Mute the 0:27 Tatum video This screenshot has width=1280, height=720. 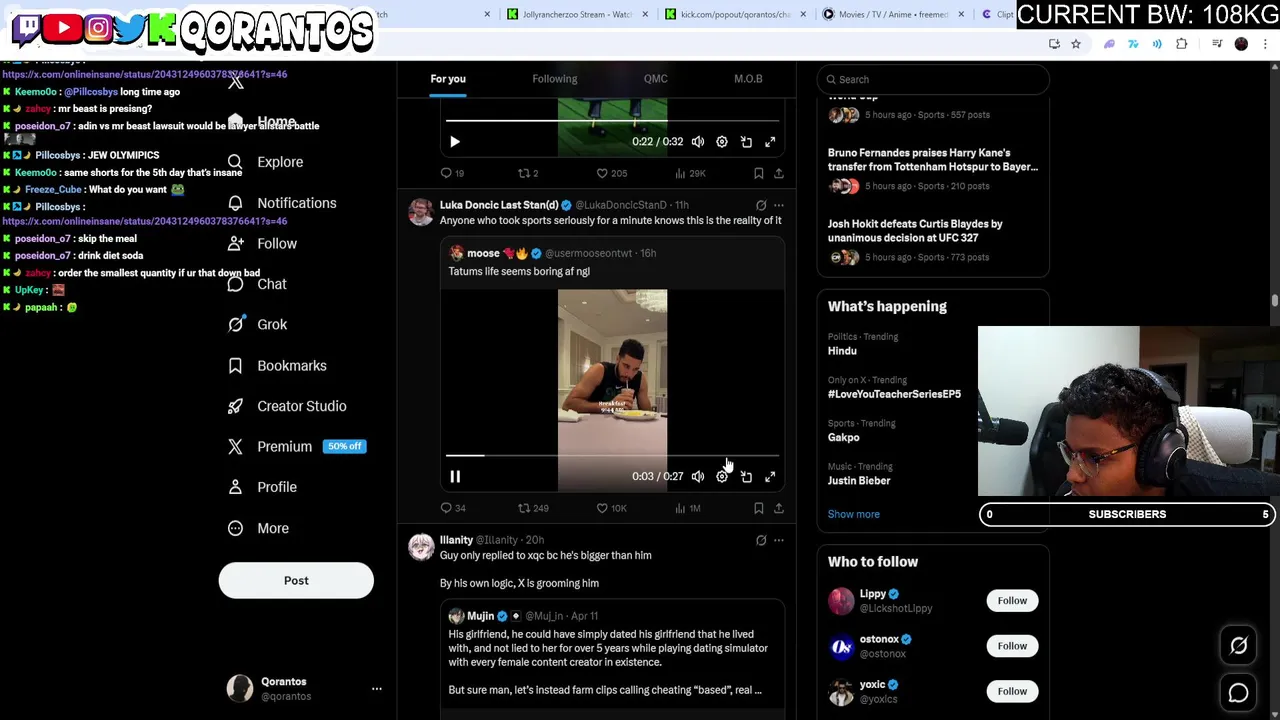[x=698, y=477]
